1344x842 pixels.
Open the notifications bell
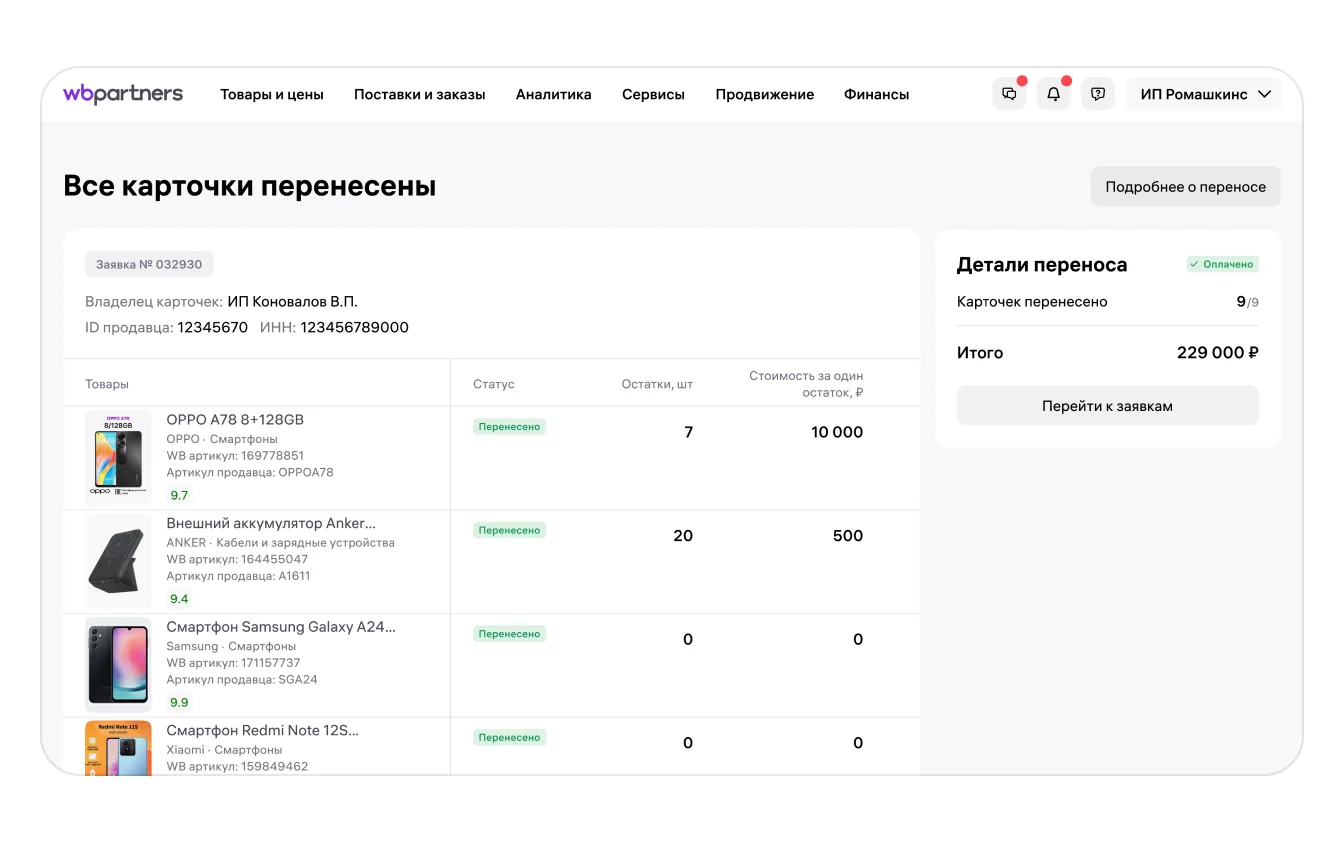[x=1053, y=94]
